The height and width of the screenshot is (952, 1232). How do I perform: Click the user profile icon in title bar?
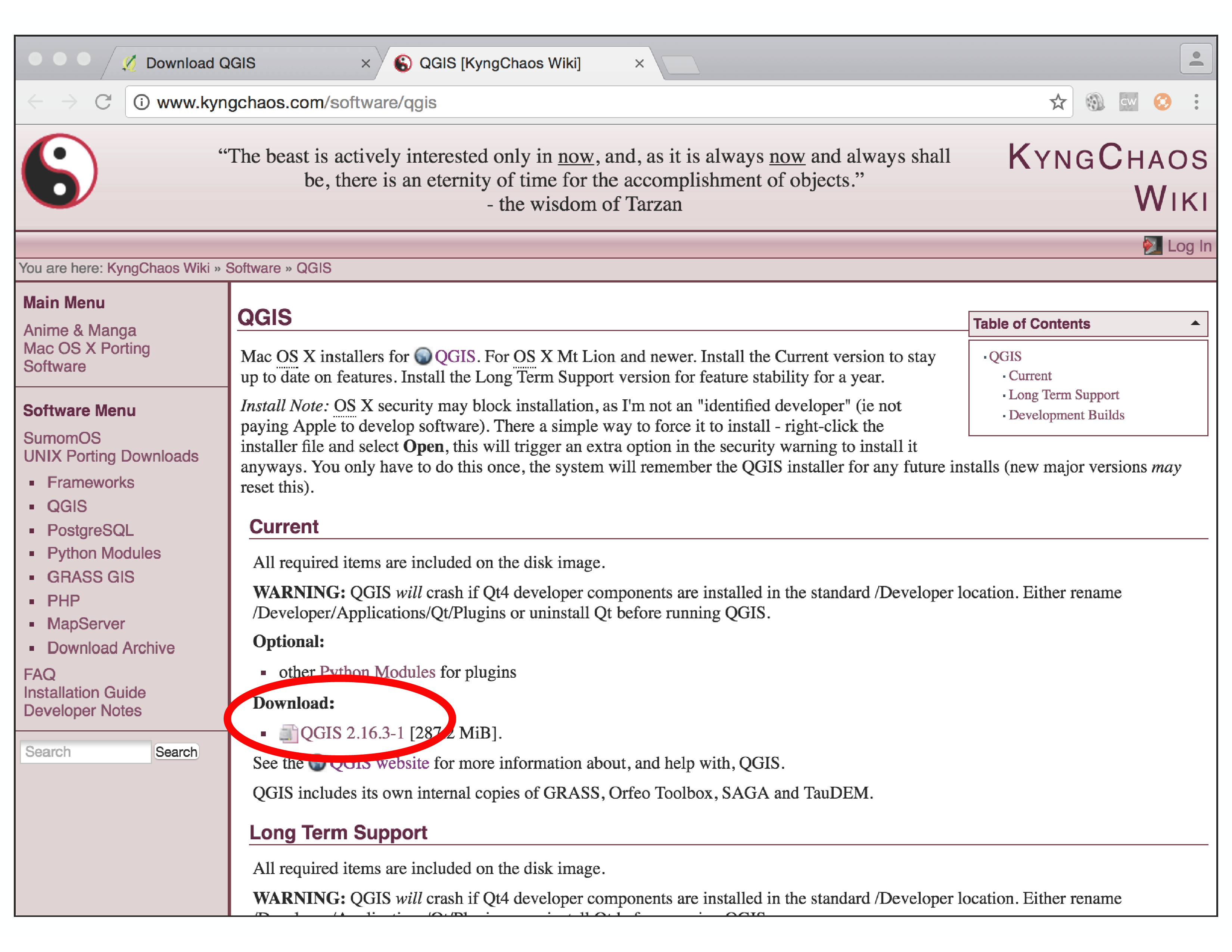[1196, 59]
